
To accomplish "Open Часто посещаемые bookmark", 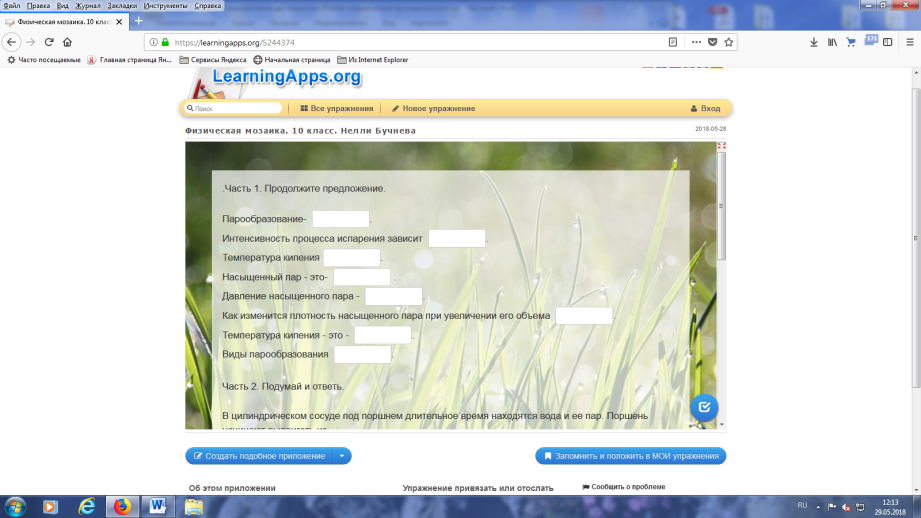I will 44,60.
